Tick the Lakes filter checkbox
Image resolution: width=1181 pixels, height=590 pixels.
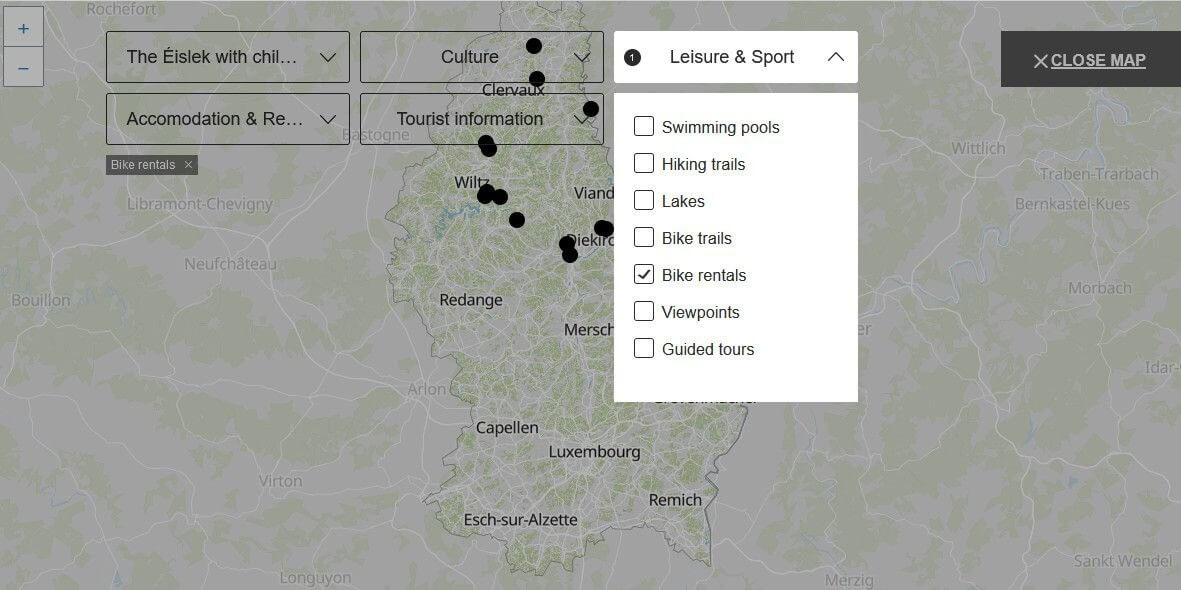click(x=644, y=201)
